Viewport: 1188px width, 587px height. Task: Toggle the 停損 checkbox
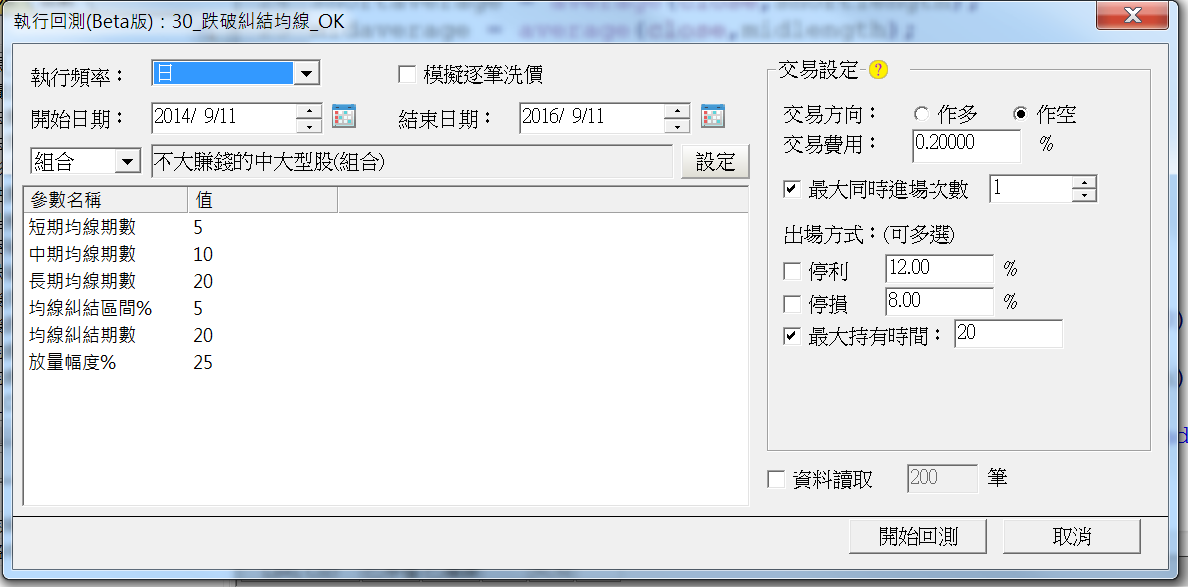tap(792, 304)
